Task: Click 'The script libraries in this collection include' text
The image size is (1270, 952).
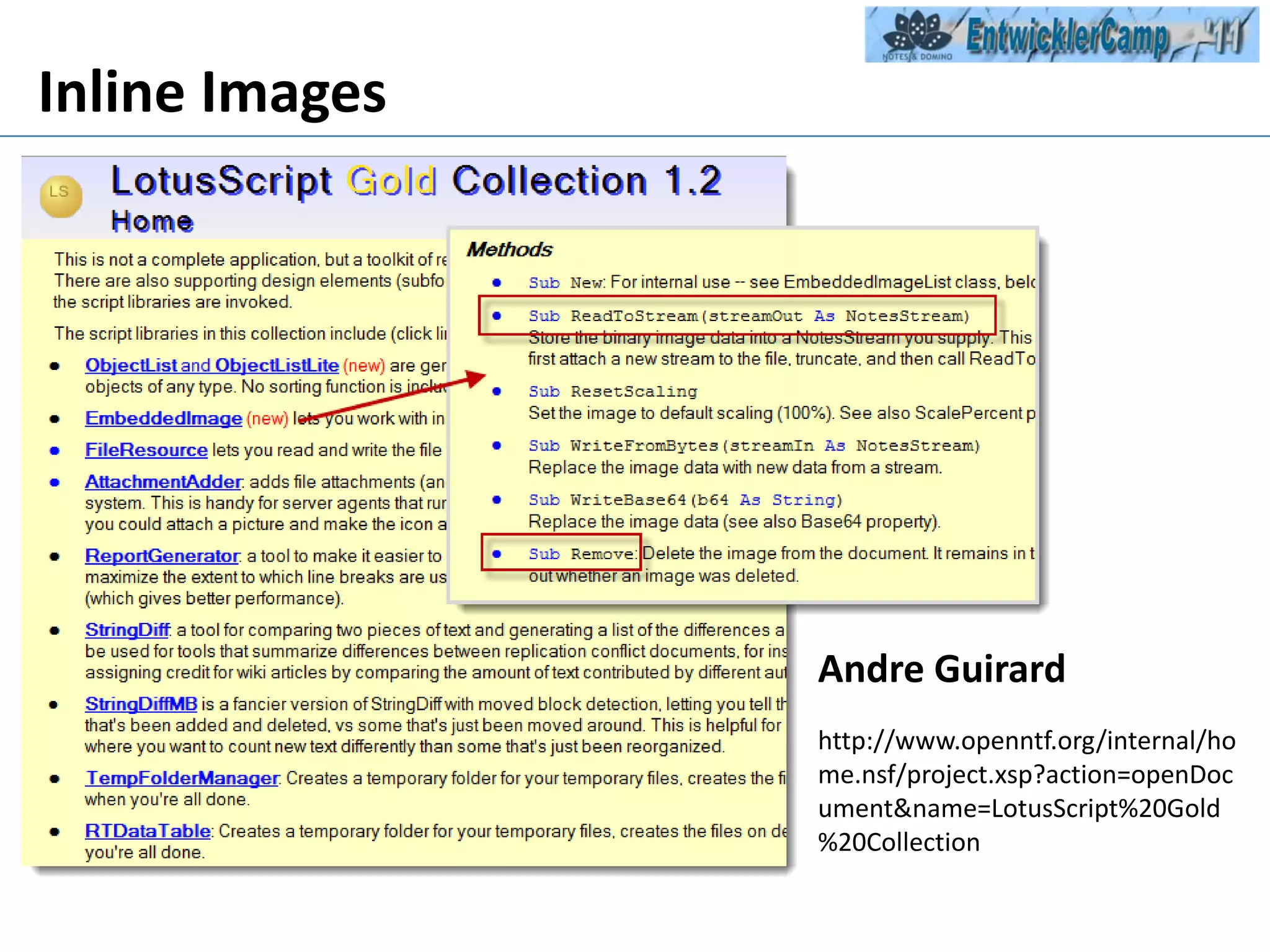Action: tap(251, 333)
